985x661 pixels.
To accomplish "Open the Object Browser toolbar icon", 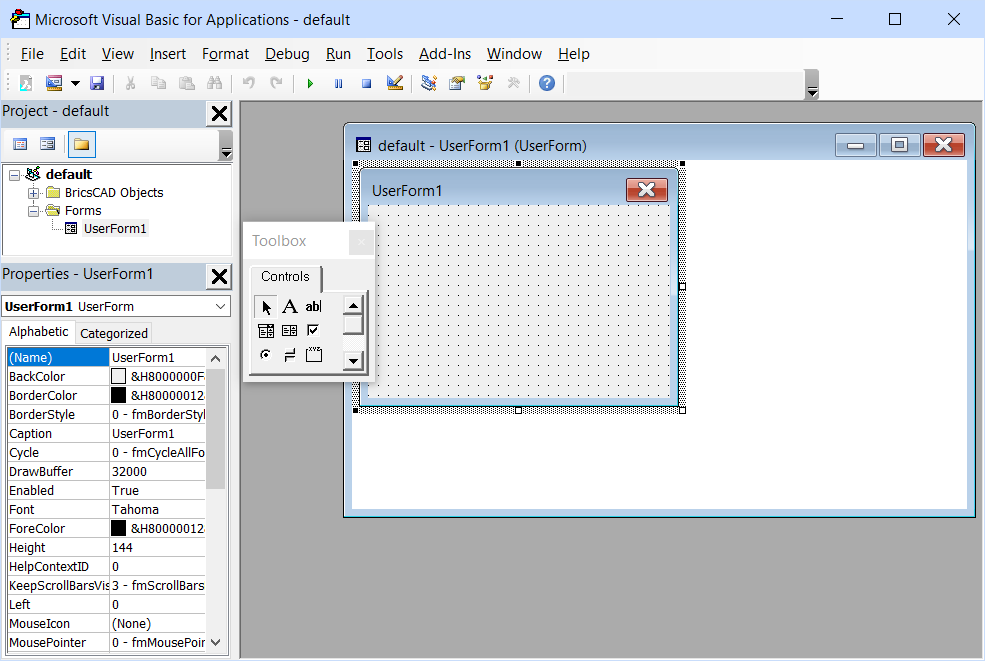I will coord(485,83).
